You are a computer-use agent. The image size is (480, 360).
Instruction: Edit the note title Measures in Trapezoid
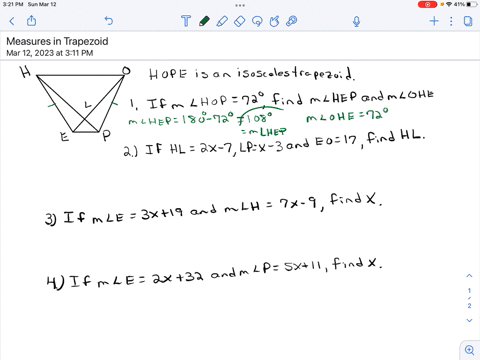pos(57,41)
